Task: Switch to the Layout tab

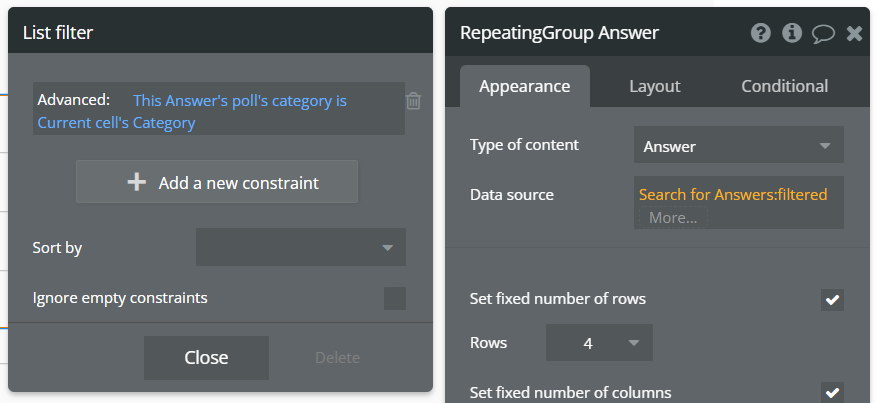Action: (654, 86)
